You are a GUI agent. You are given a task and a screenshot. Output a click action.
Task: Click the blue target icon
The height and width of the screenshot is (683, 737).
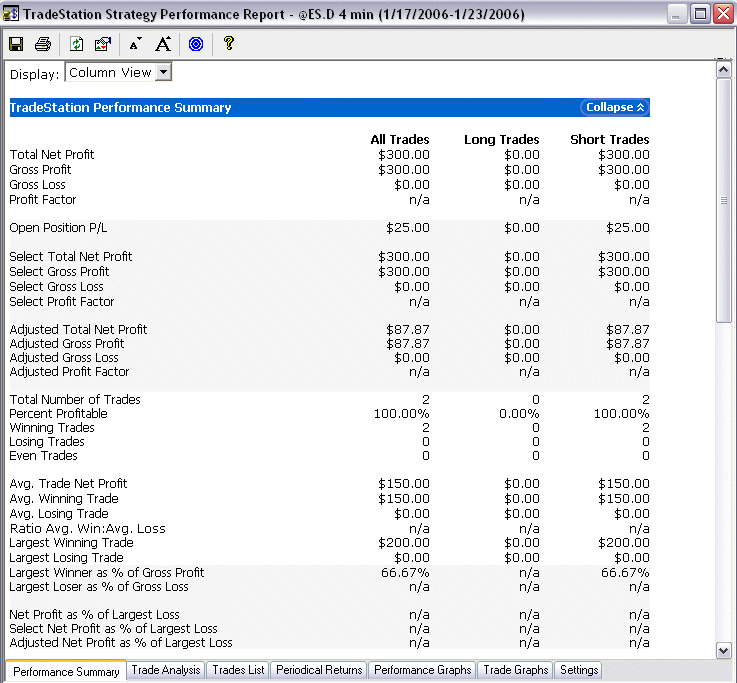[x=196, y=44]
